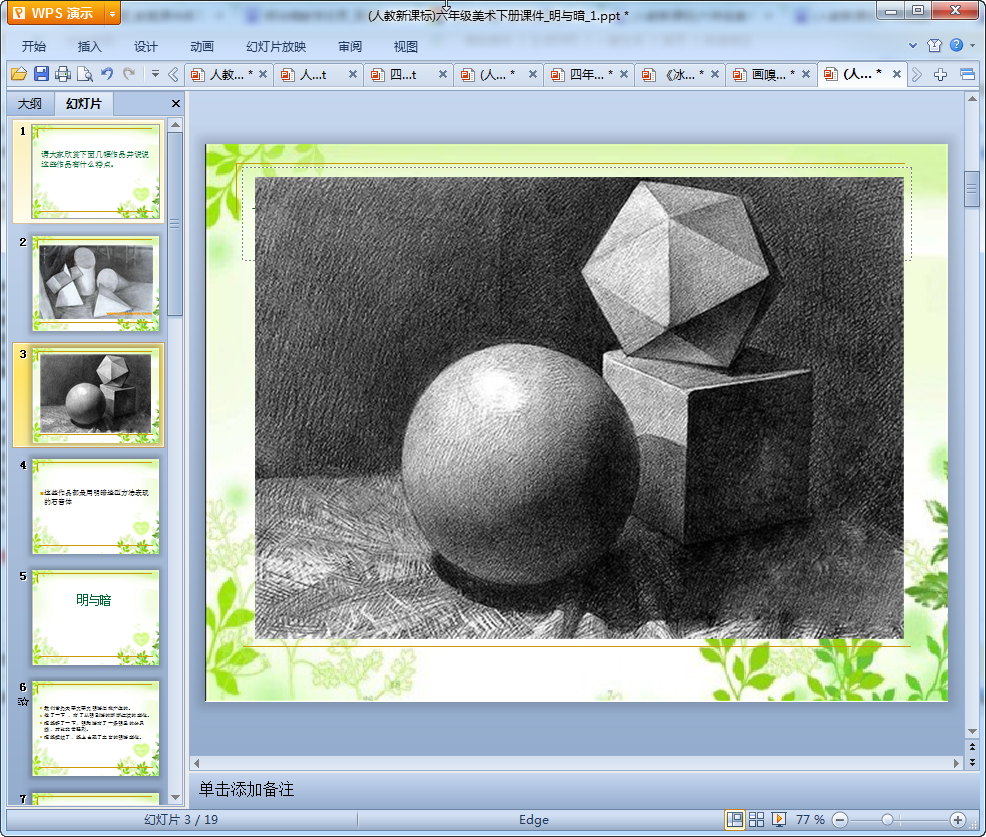Open the Help question mark icon
Image resolution: width=986 pixels, height=837 pixels.
957,46
